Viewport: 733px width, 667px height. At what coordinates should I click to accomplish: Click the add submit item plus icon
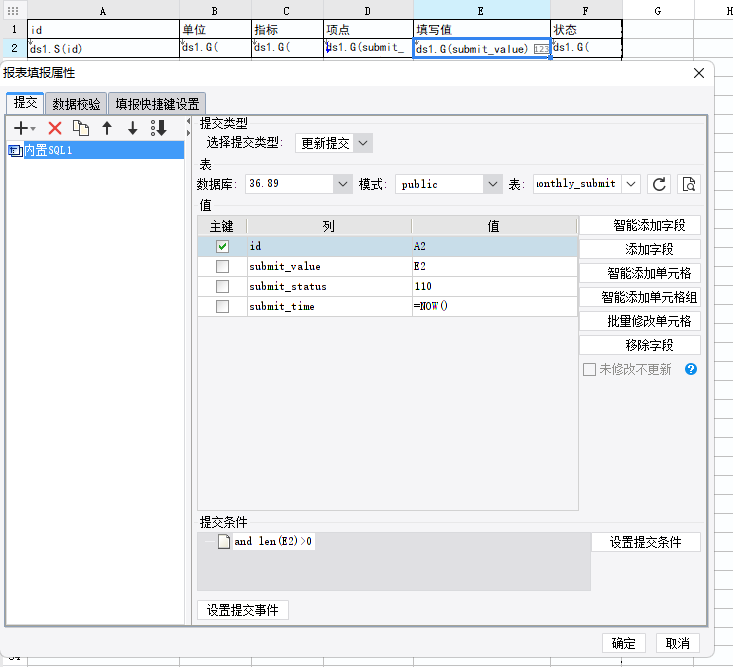[22, 128]
